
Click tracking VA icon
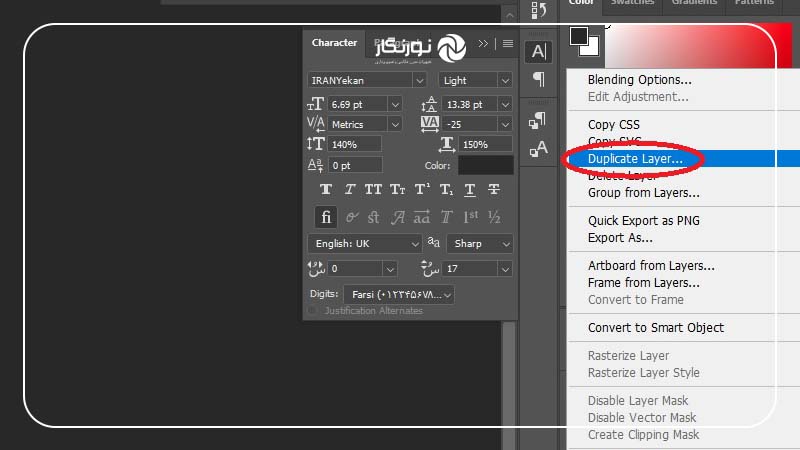430,124
